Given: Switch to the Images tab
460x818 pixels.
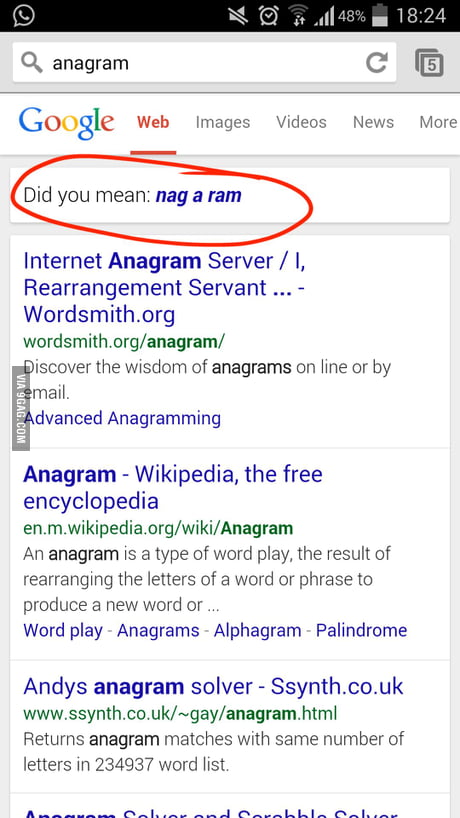Looking at the screenshot, I should click(x=223, y=122).
